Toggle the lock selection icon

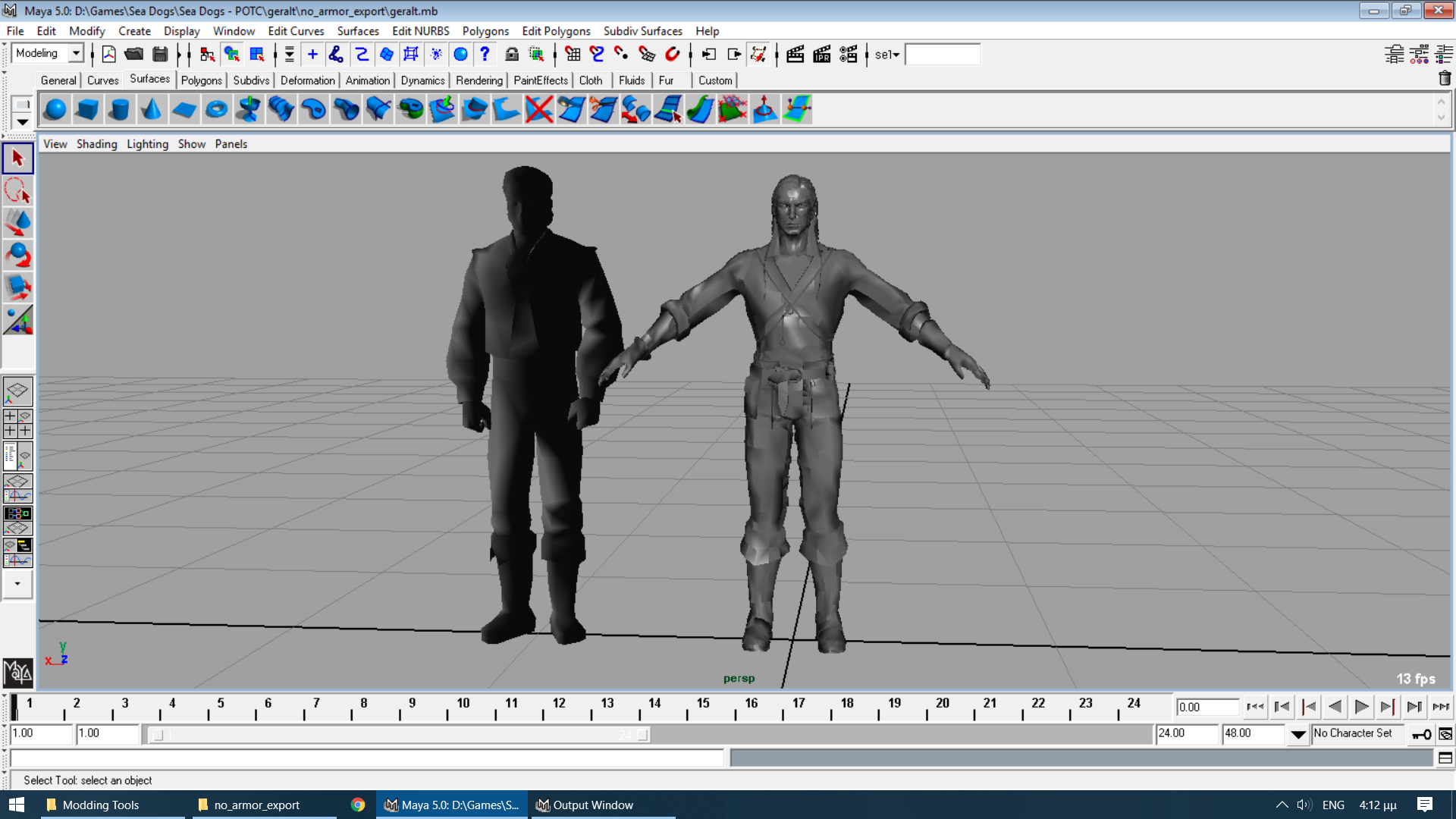click(512, 55)
